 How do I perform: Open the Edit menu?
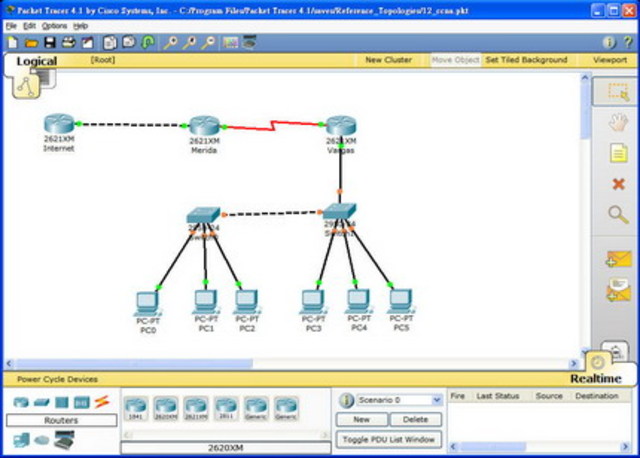pyautogui.click(x=29, y=26)
